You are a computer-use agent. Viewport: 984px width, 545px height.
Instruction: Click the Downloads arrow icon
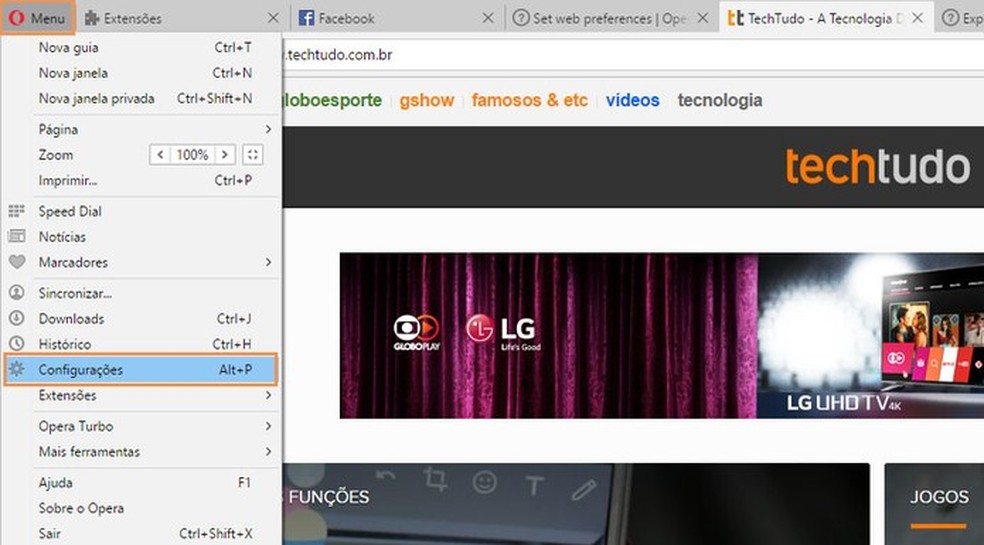click(17, 318)
